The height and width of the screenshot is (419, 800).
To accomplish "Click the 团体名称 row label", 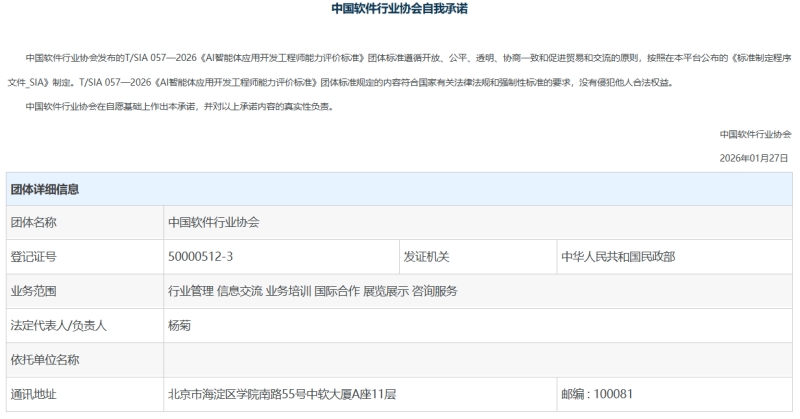I will [33, 223].
